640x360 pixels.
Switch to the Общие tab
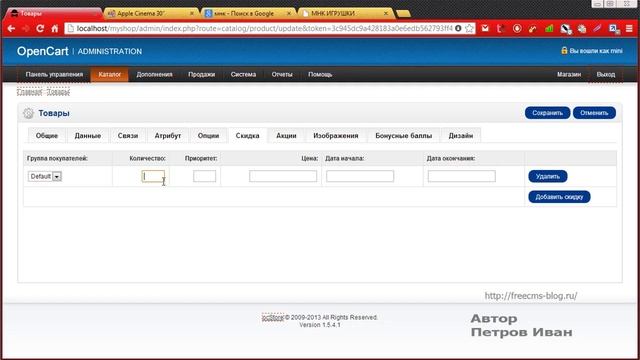[47, 136]
